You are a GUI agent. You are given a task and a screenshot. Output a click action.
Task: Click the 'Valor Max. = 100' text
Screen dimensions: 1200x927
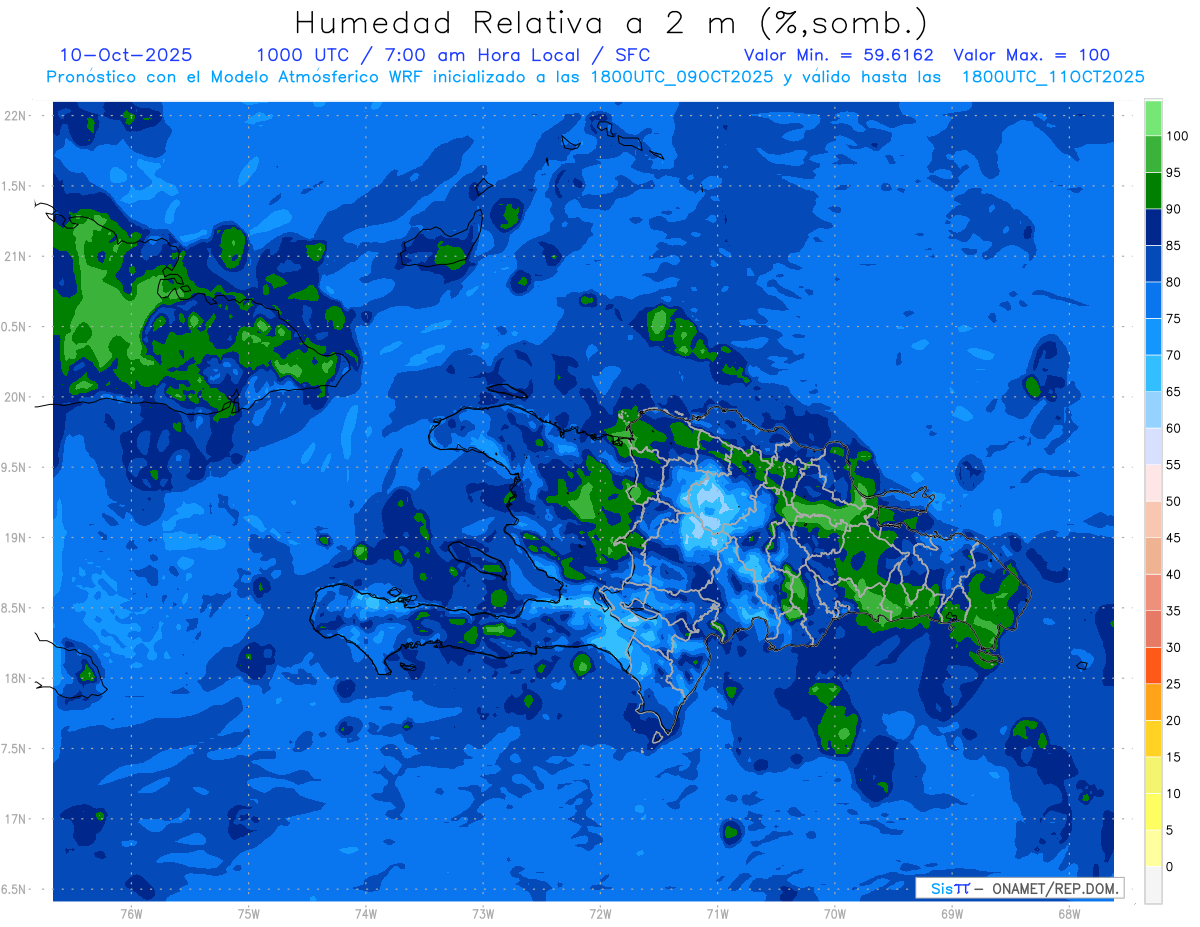pos(1032,55)
